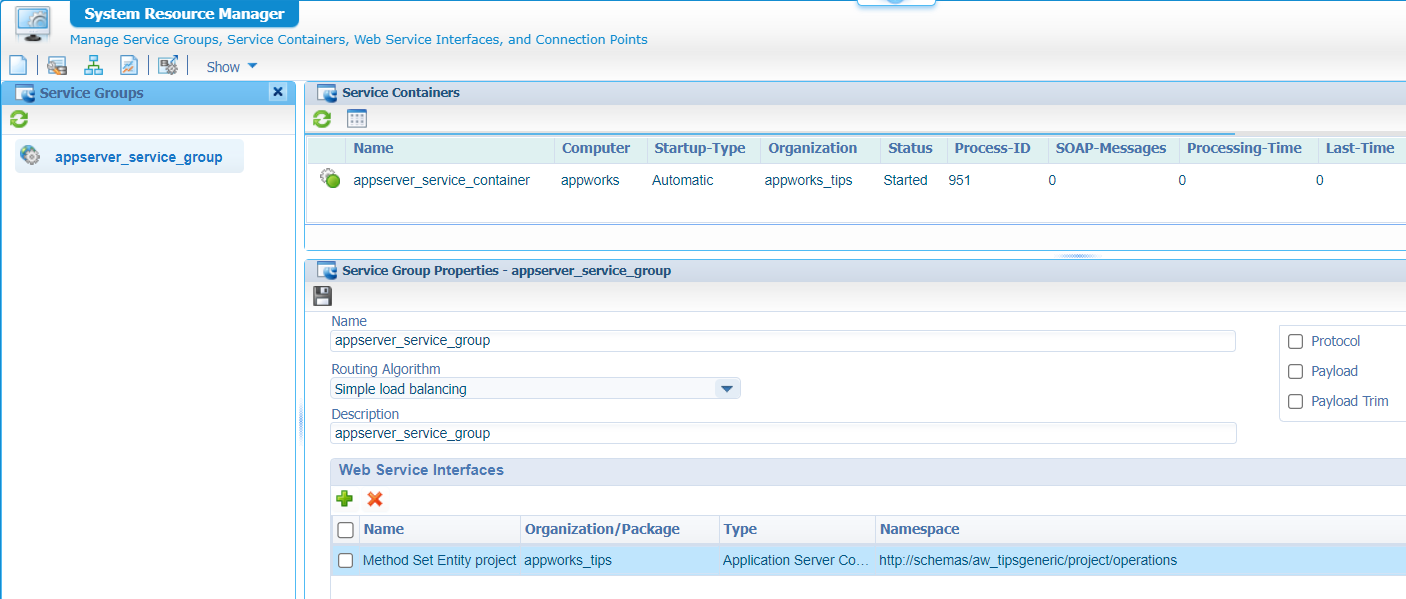Image resolution: width=1406 pixels, height=599 pixels.
Task: Select appserver_service_group in Service Groups
Action: point(138,157)
